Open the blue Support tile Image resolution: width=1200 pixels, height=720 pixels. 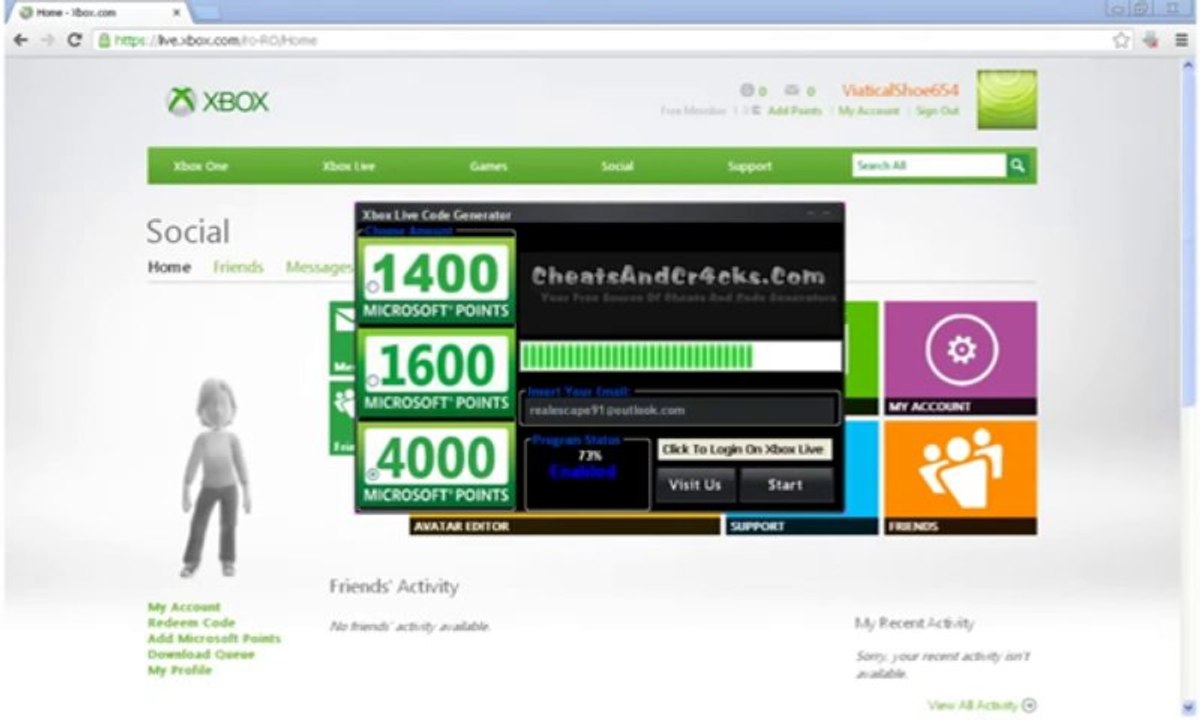pos(802,477)
